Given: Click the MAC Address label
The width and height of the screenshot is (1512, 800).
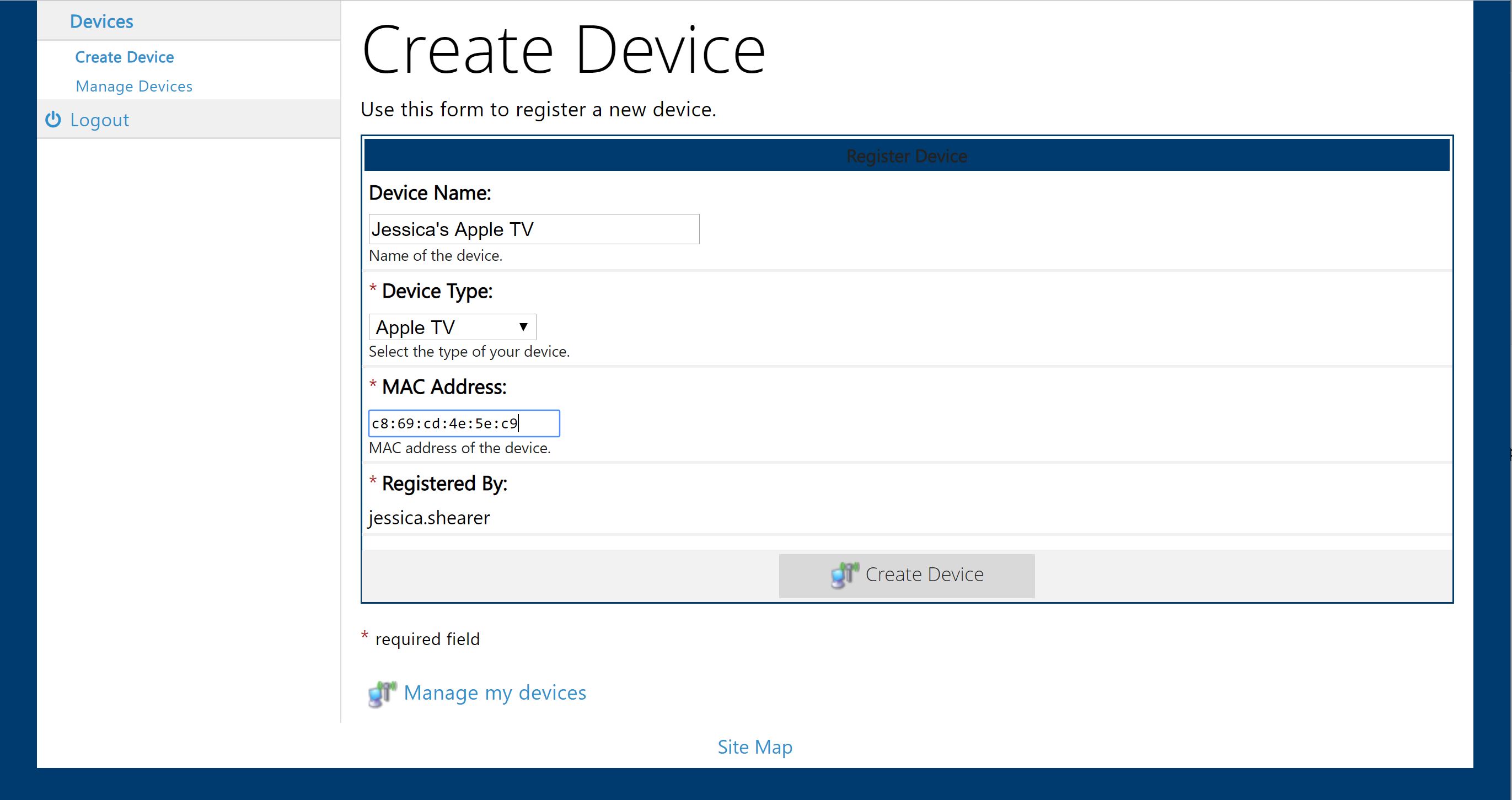Looking at the screenshot, I should coord(444,387).
